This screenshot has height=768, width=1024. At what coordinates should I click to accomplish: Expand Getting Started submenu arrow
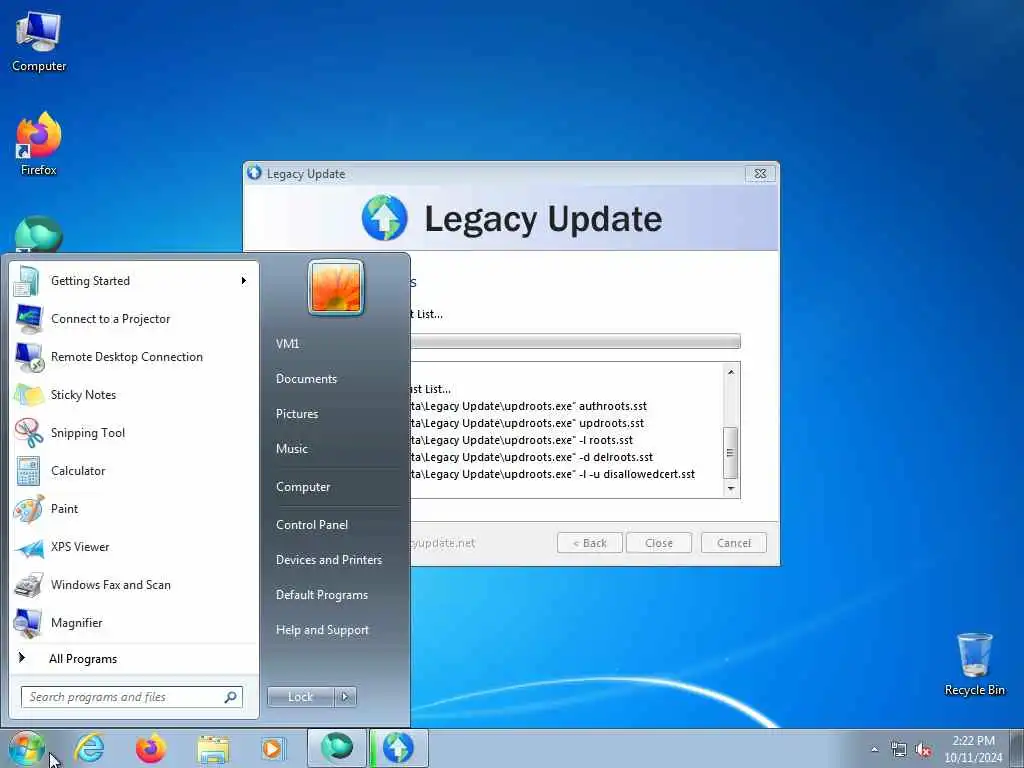tap(244, 281)
